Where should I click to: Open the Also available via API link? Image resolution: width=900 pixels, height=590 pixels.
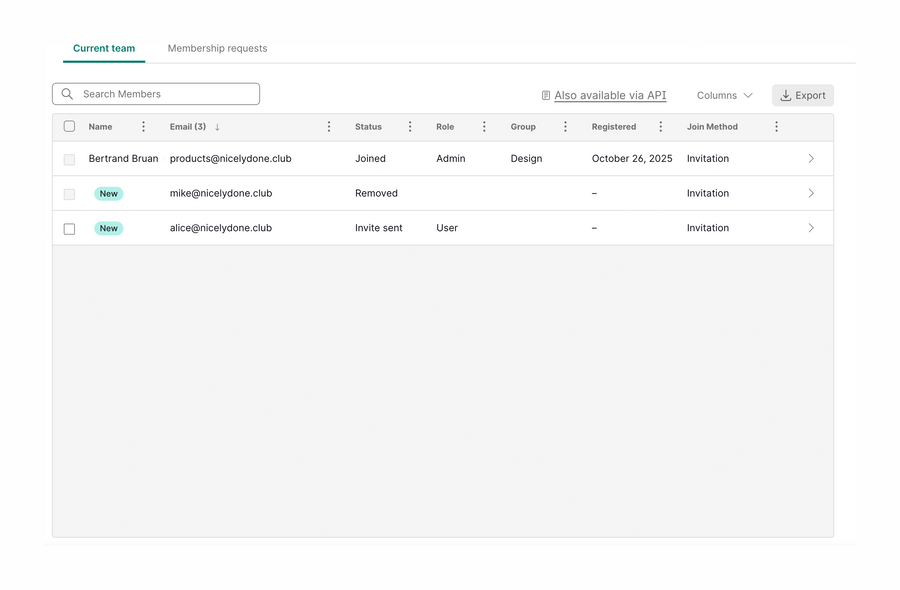(x=610, y=94)
